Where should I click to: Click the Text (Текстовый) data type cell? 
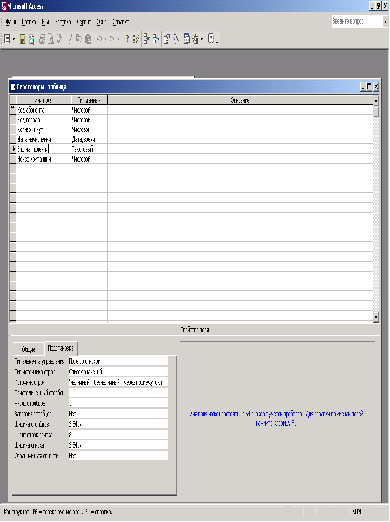89,149
